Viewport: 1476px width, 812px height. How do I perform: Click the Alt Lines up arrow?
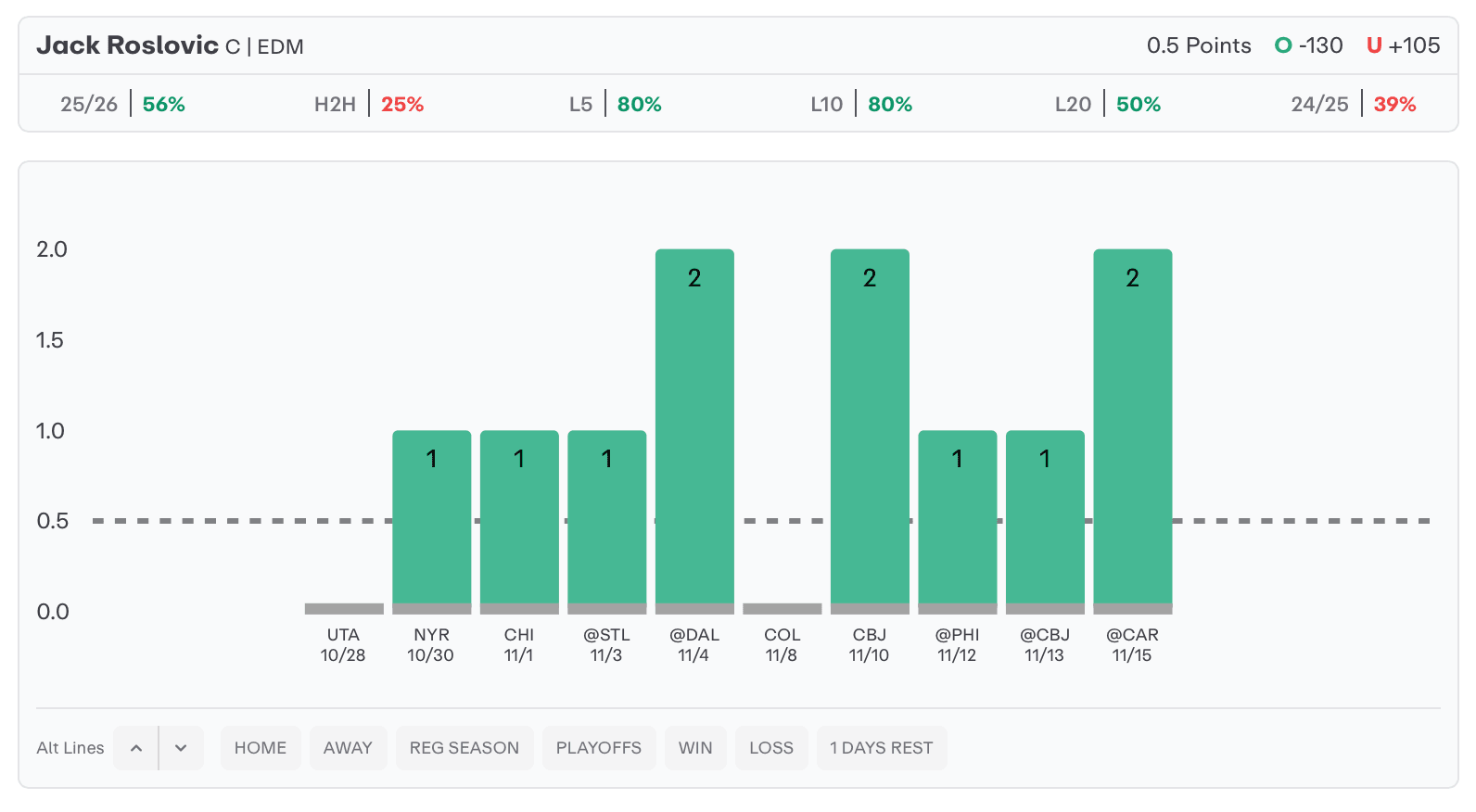(136, 748)
